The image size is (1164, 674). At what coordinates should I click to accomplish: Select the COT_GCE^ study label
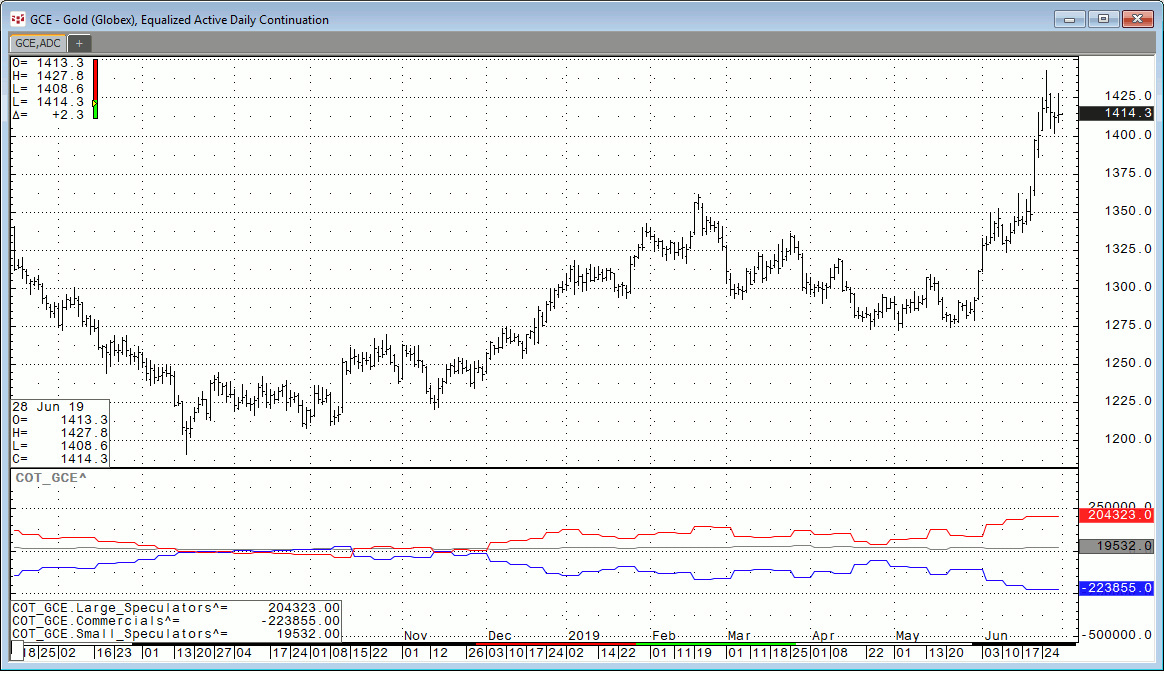point(50,478)
